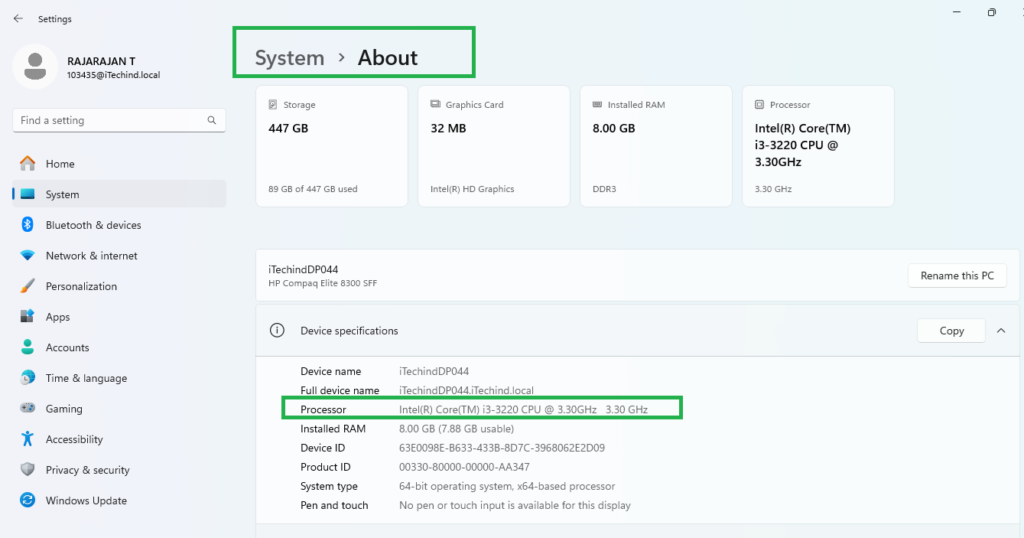Copy the device specifications
The image size is (1024, 538).
951,330
